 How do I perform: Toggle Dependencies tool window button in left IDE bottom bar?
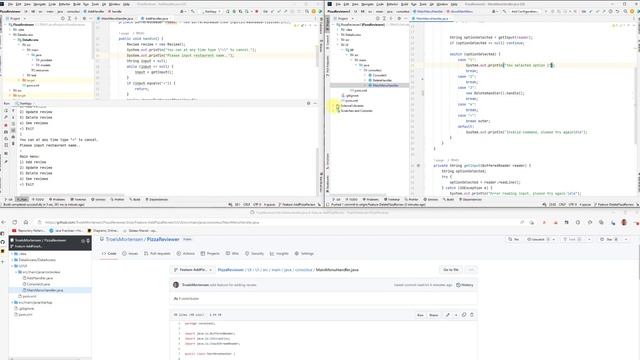(x=157, y=199)
